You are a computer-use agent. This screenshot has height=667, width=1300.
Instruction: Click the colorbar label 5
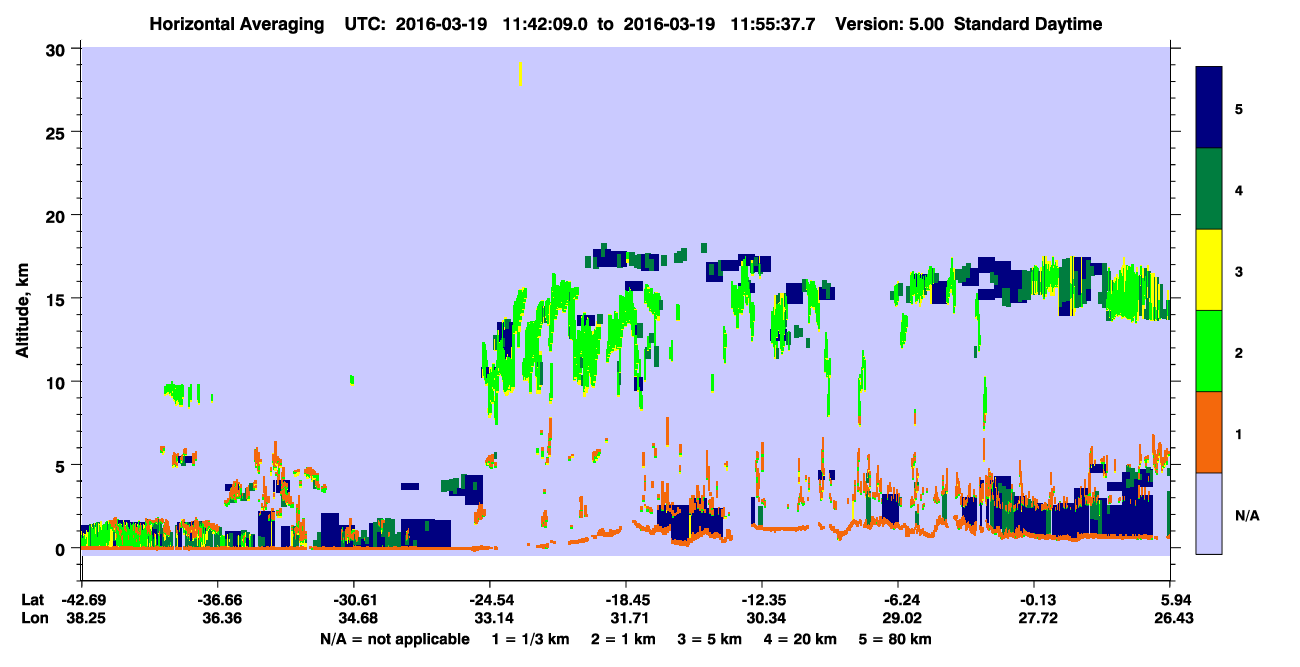(x=1239, y=108)
